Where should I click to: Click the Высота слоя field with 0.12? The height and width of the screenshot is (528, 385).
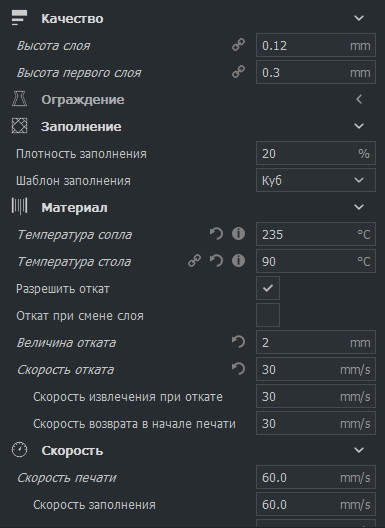pos(316,45)
